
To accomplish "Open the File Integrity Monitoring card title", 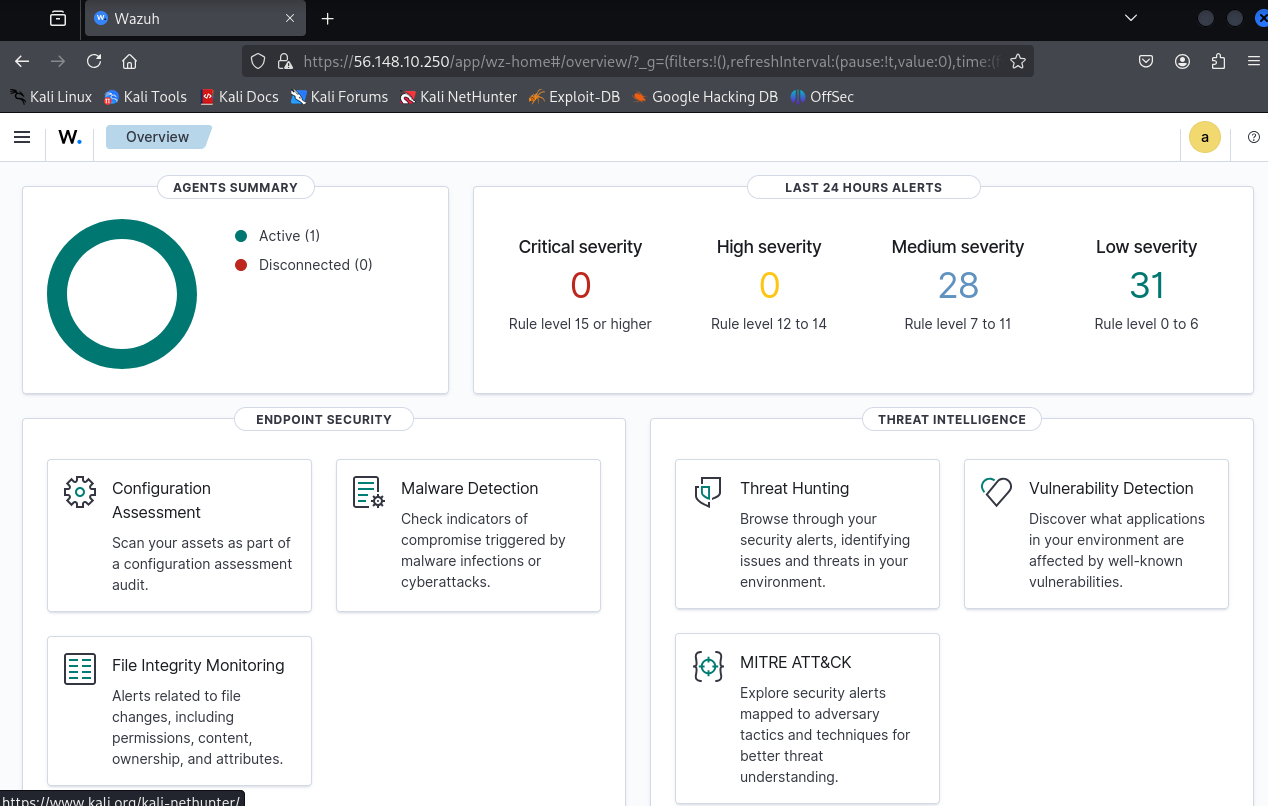I will pos(198,665).
